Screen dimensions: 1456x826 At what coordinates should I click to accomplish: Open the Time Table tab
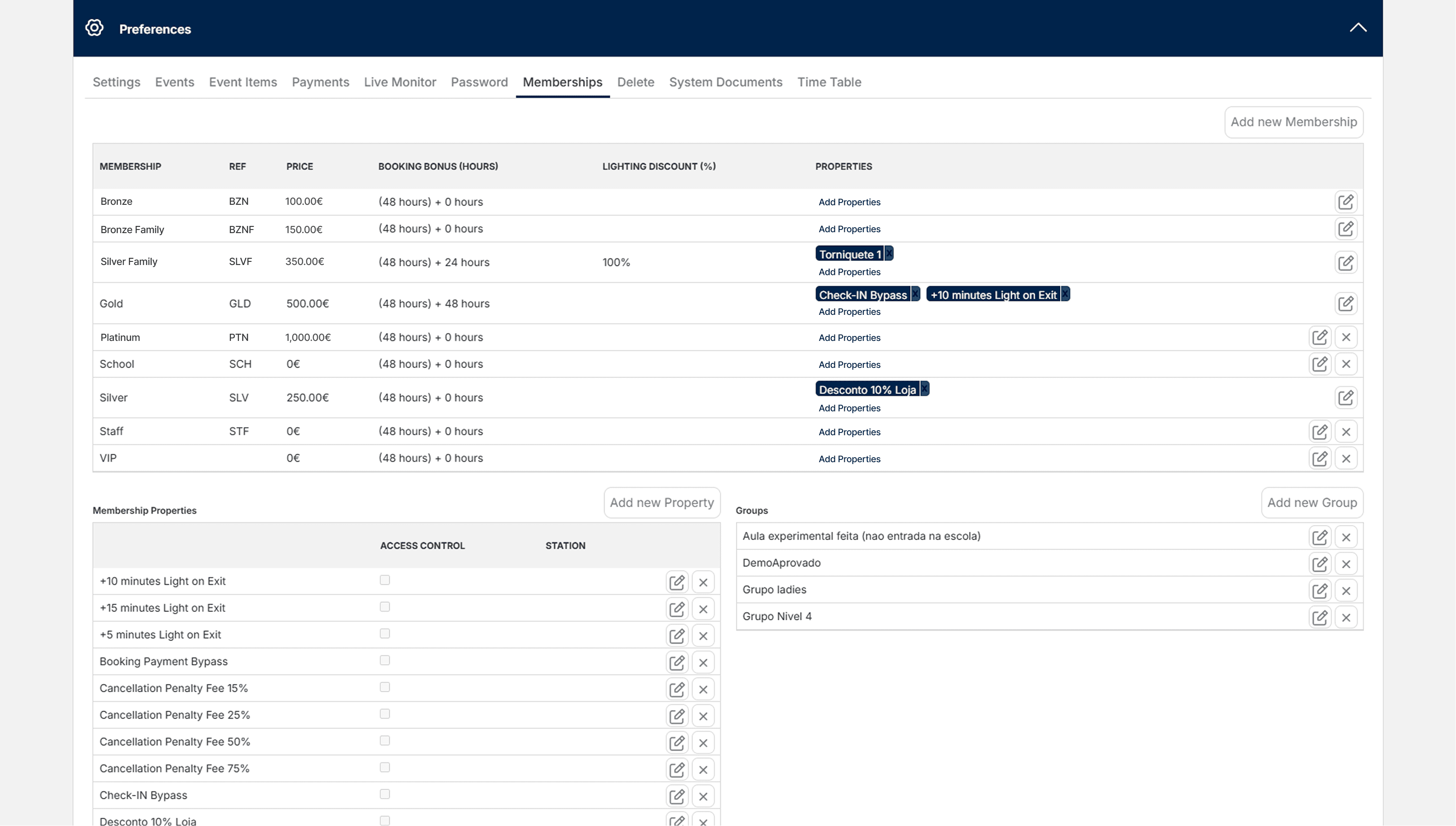coord(829,82)
